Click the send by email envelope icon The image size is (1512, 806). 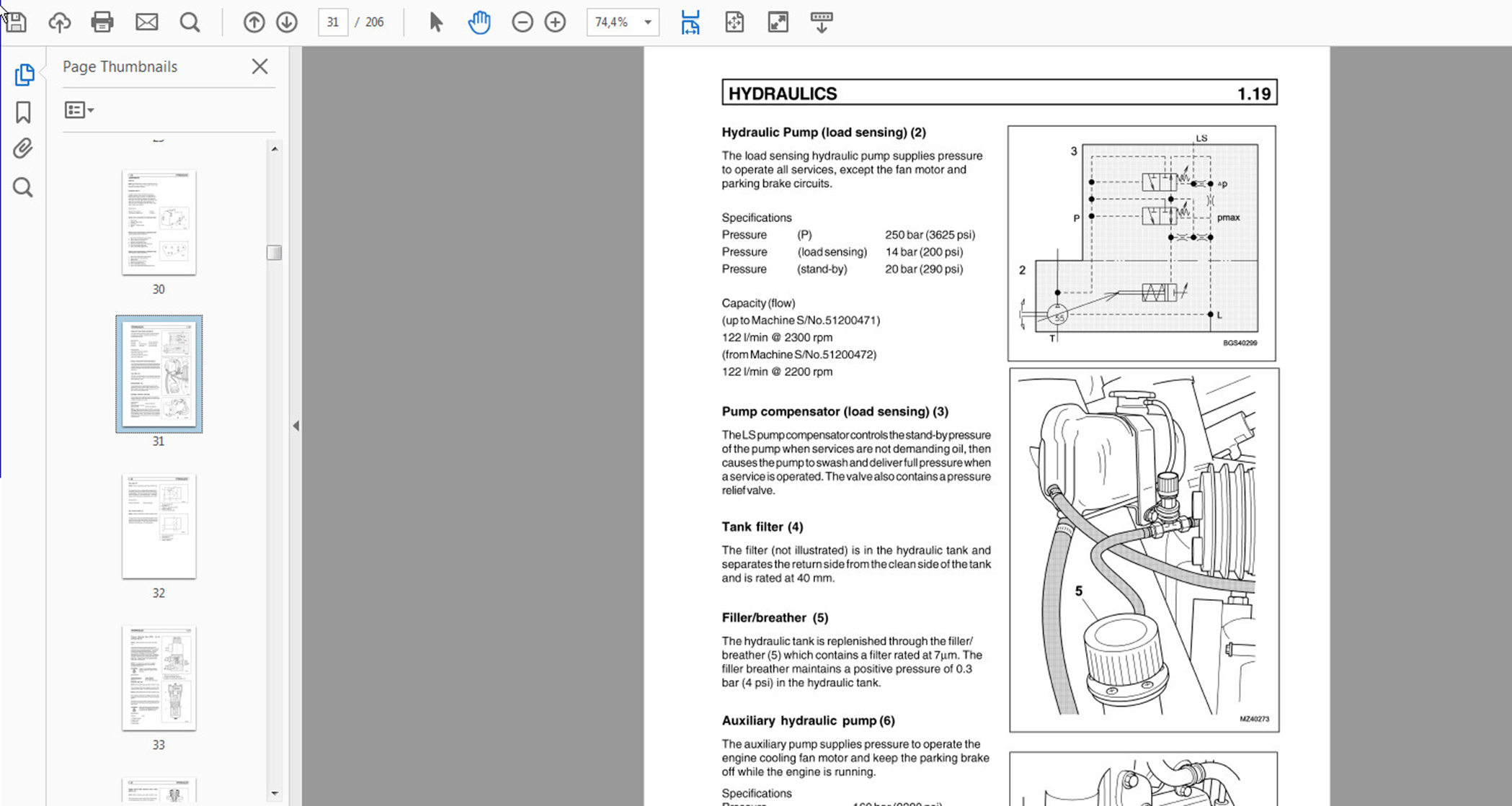pyautogui.click(x=146, y=22)
